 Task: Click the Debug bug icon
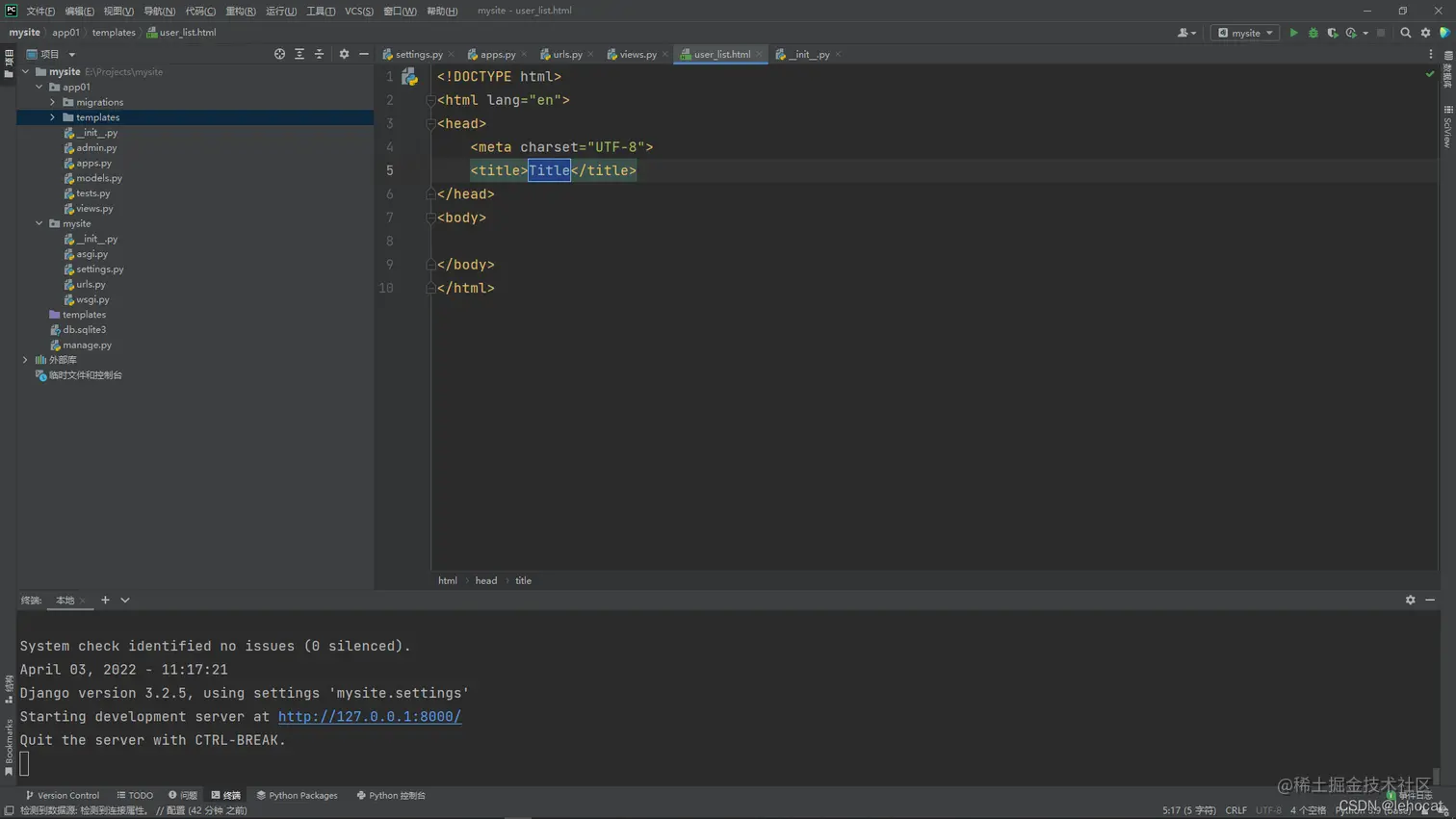coord(1313,33)
